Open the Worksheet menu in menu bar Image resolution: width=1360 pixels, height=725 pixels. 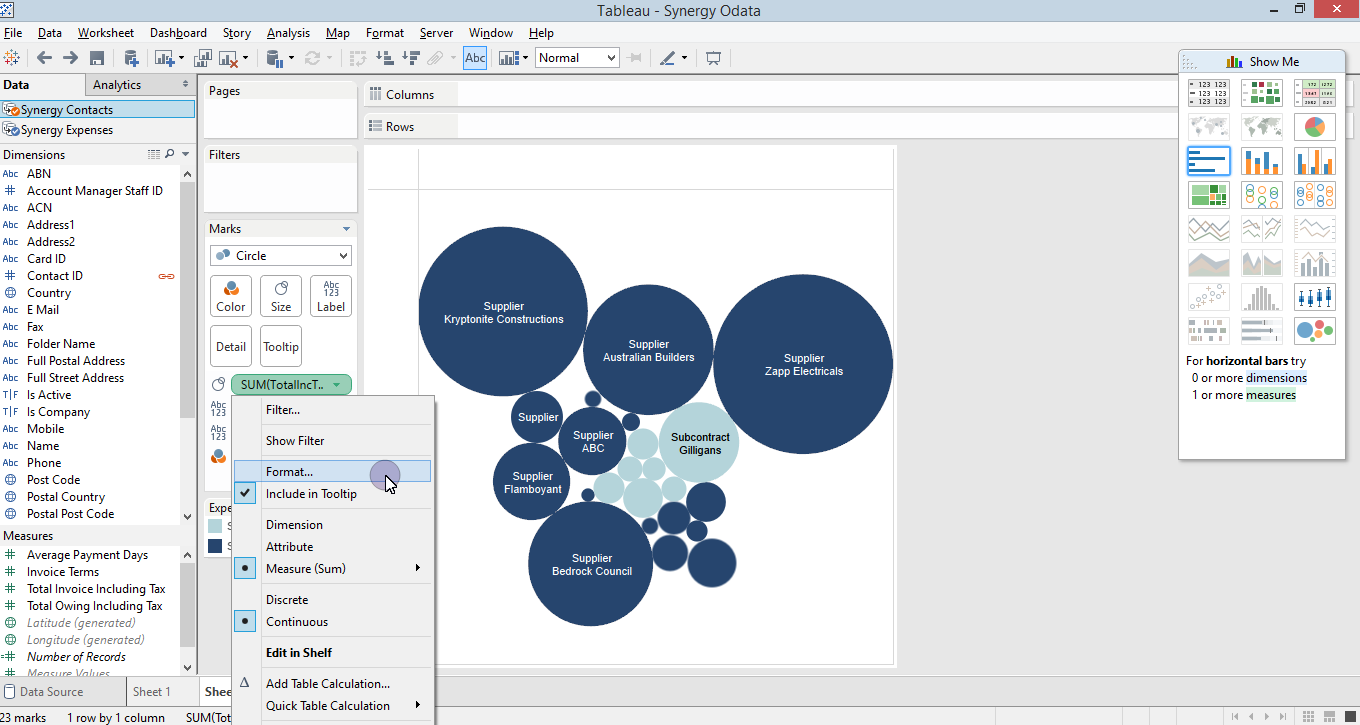(x=106, y=33)
